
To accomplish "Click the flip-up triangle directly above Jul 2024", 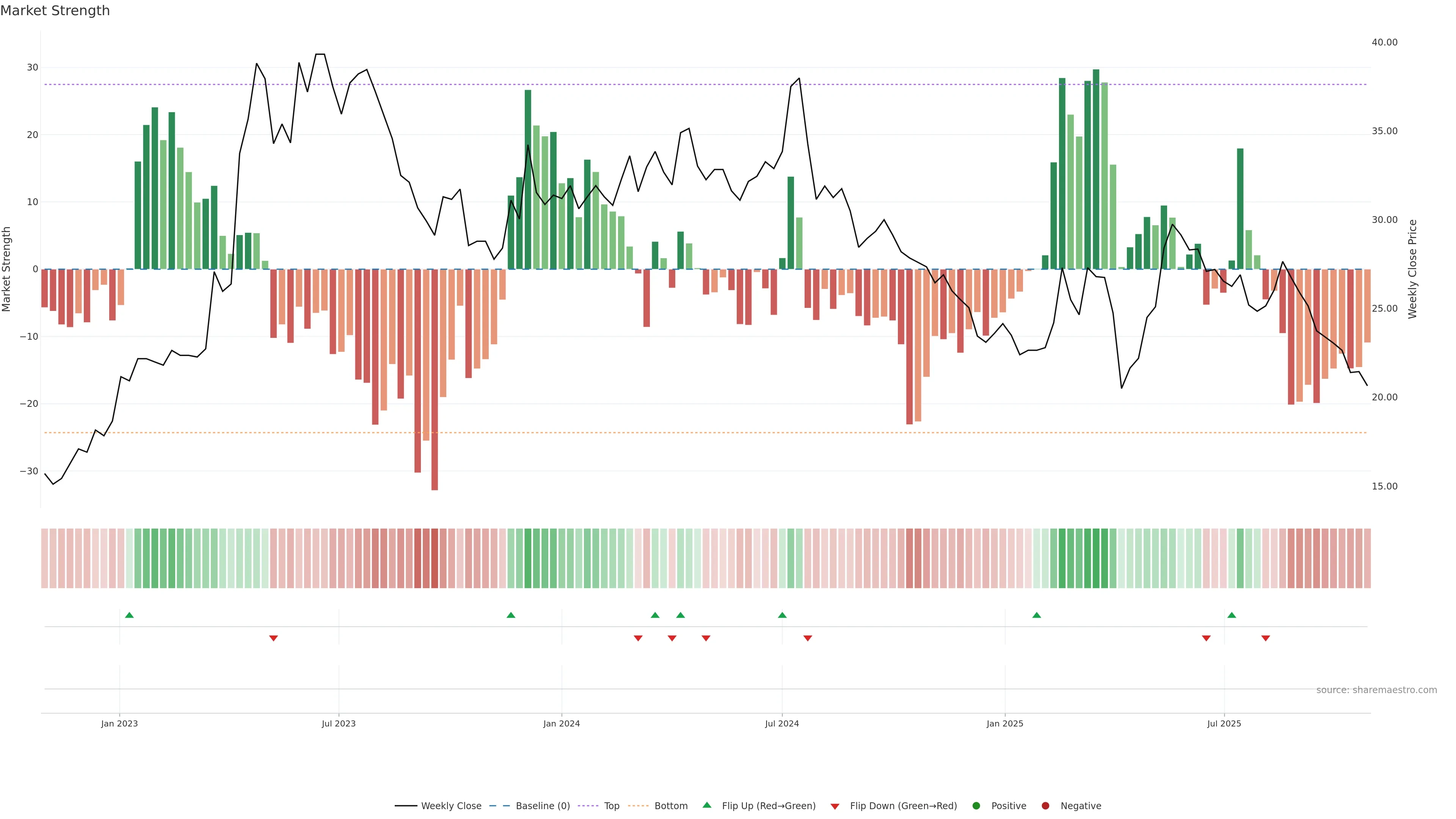I will click(782, 615).
